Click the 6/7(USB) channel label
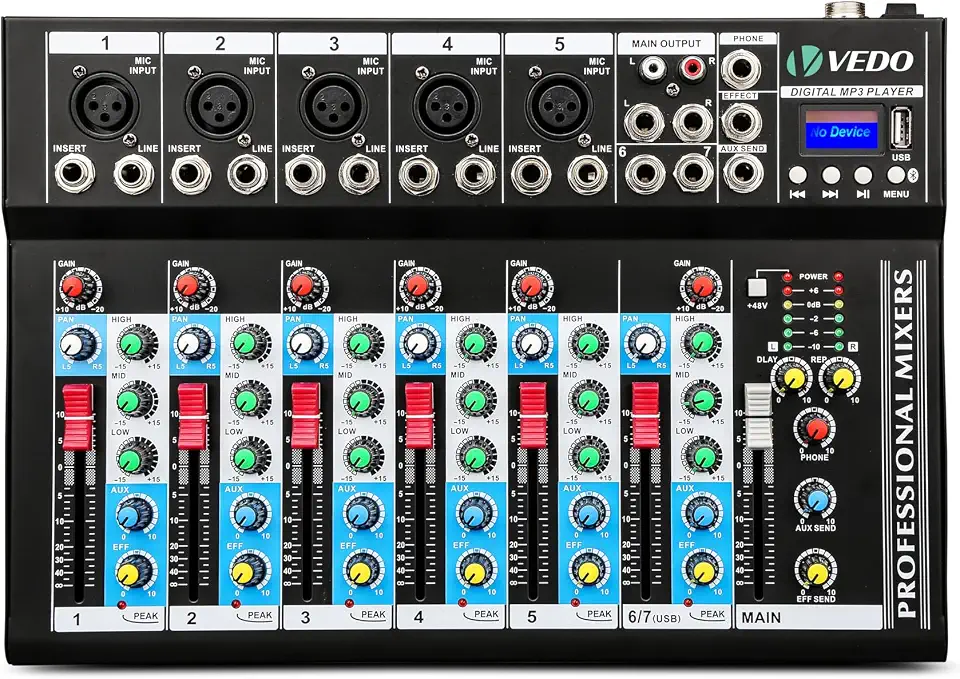 [654, 617]
